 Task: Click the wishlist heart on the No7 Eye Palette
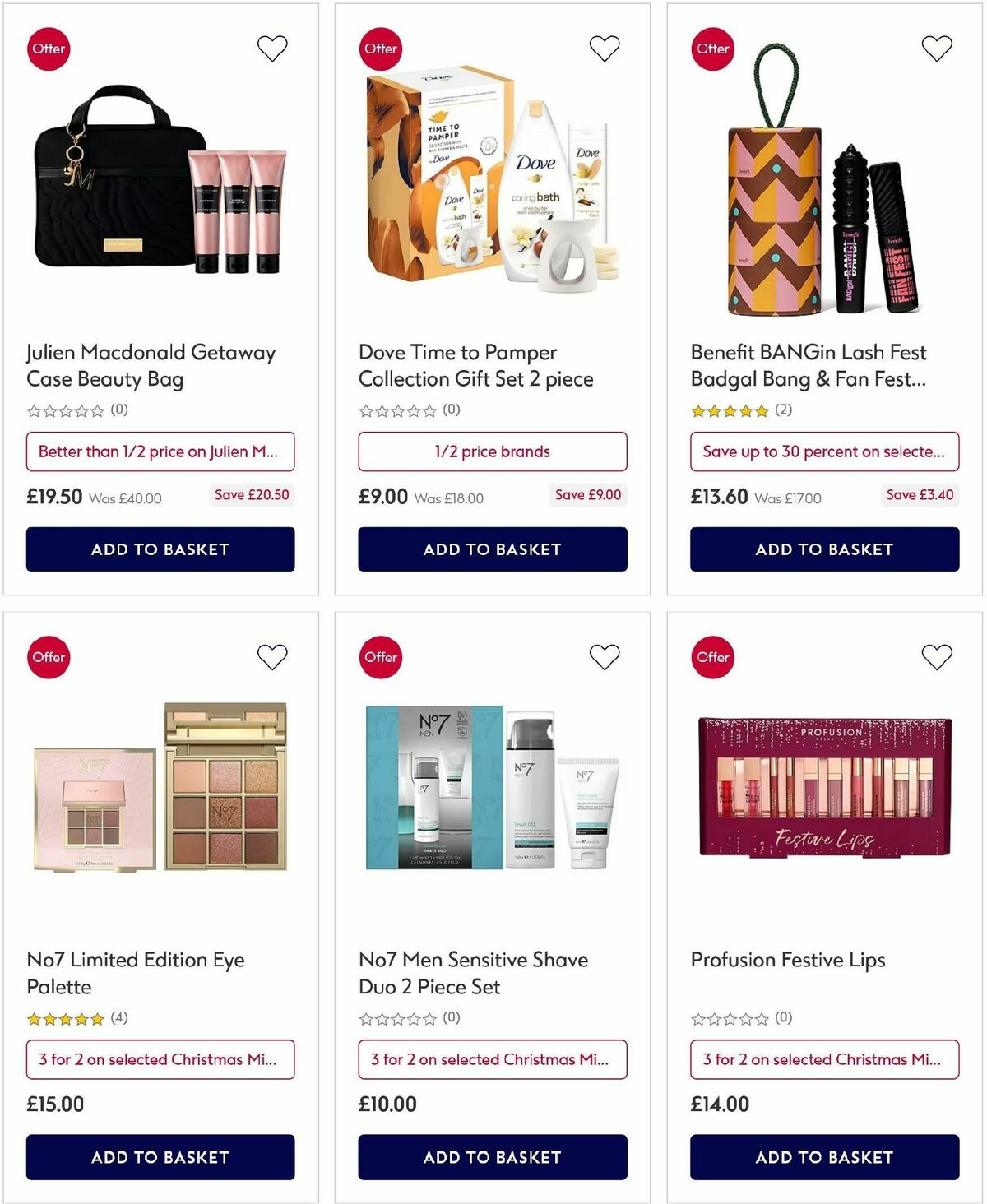pos(272,656)
